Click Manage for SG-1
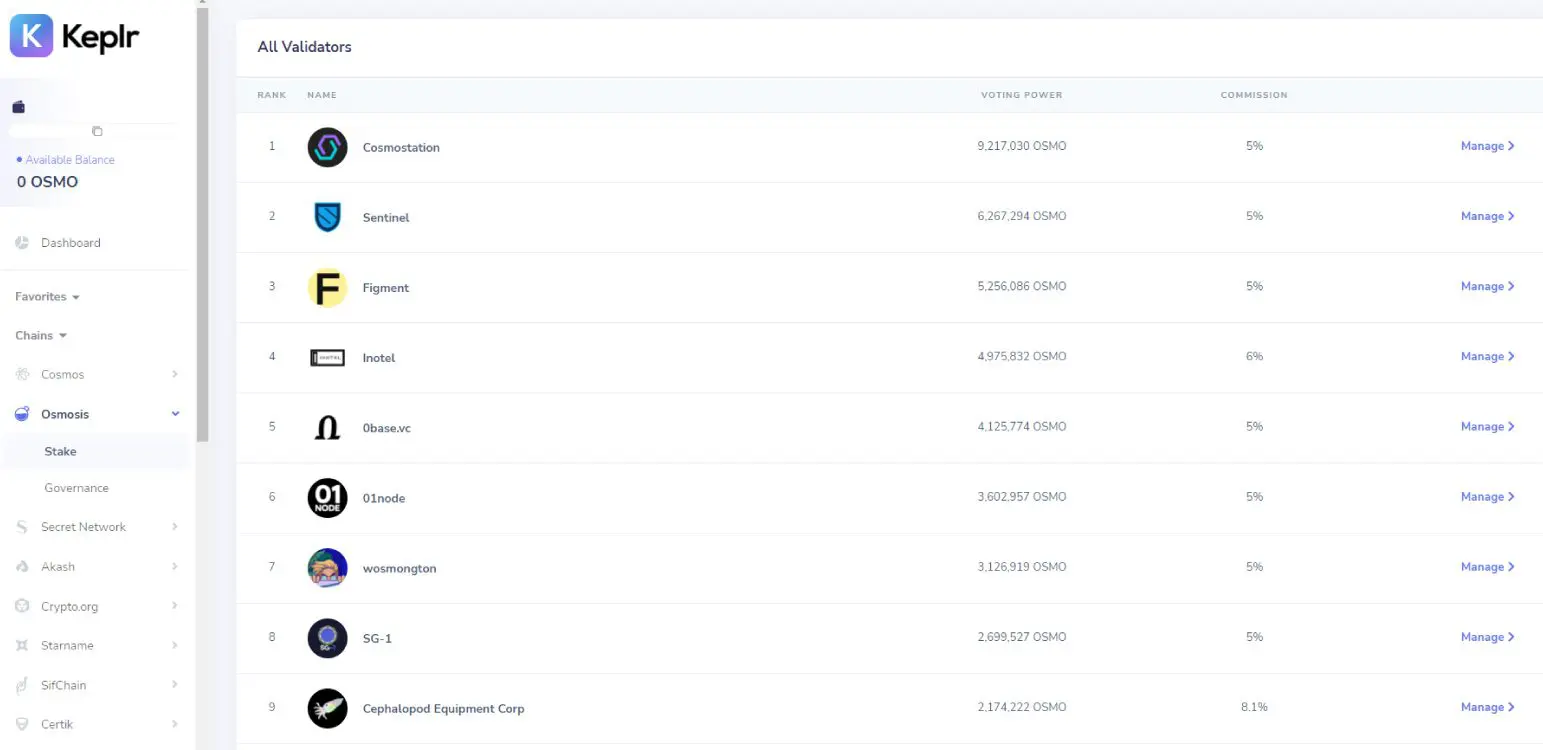The height and width of the screenshot is (750, 1543). [x=1487, y=637]
